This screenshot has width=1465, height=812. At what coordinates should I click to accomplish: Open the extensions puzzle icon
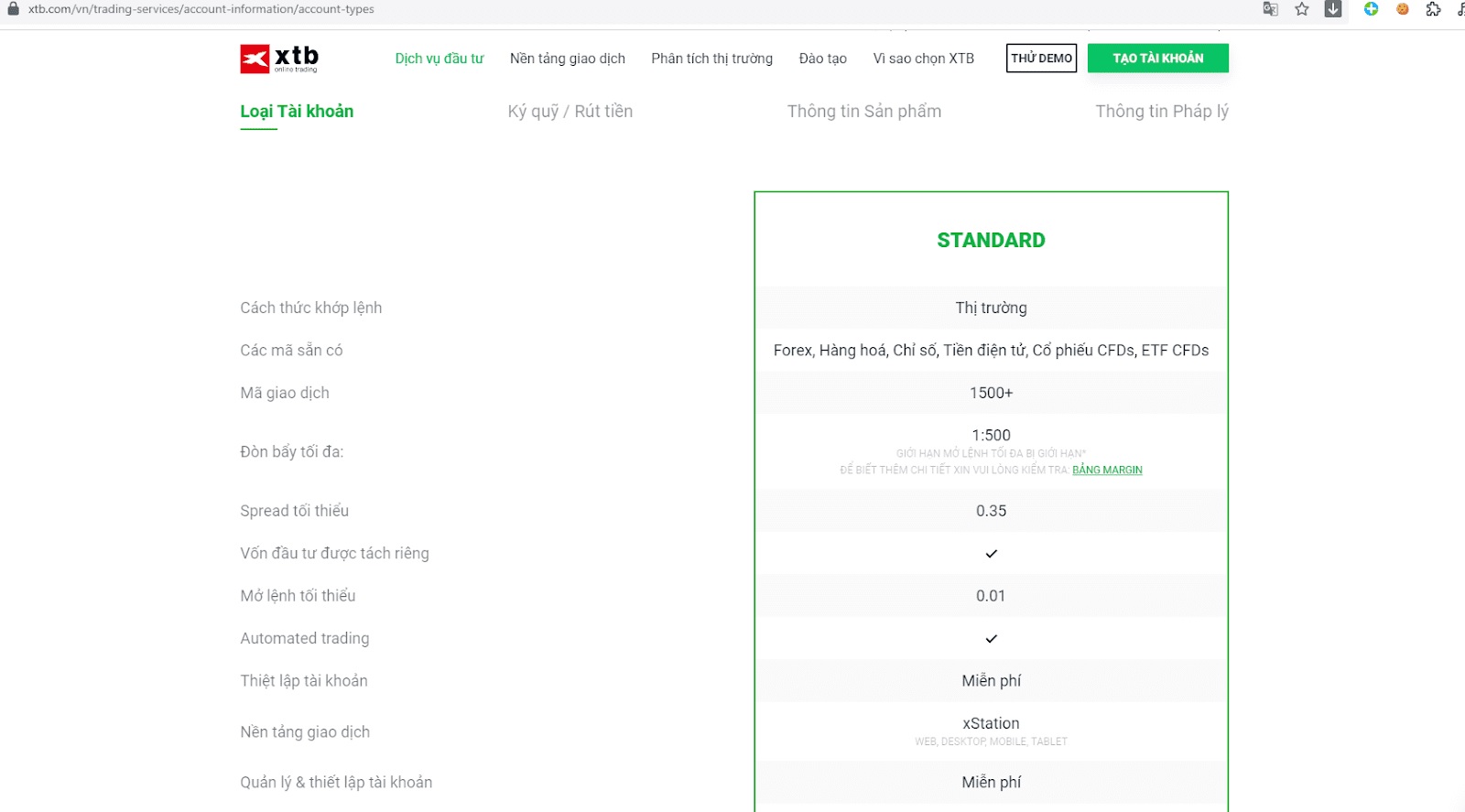pos(1434,9)
